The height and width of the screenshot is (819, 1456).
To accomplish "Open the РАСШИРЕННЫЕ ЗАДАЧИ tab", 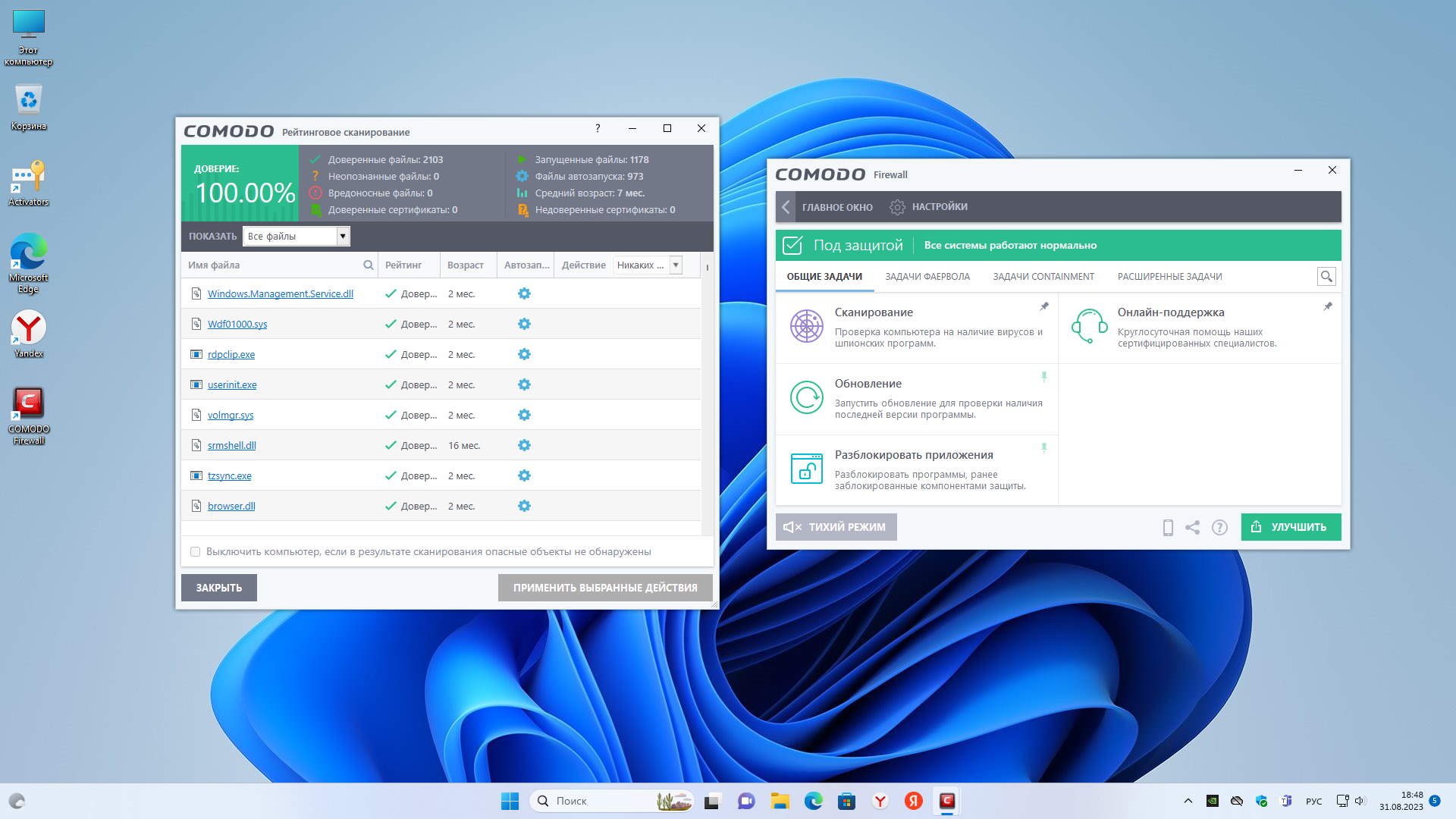I will click(x=1169, y=277).
